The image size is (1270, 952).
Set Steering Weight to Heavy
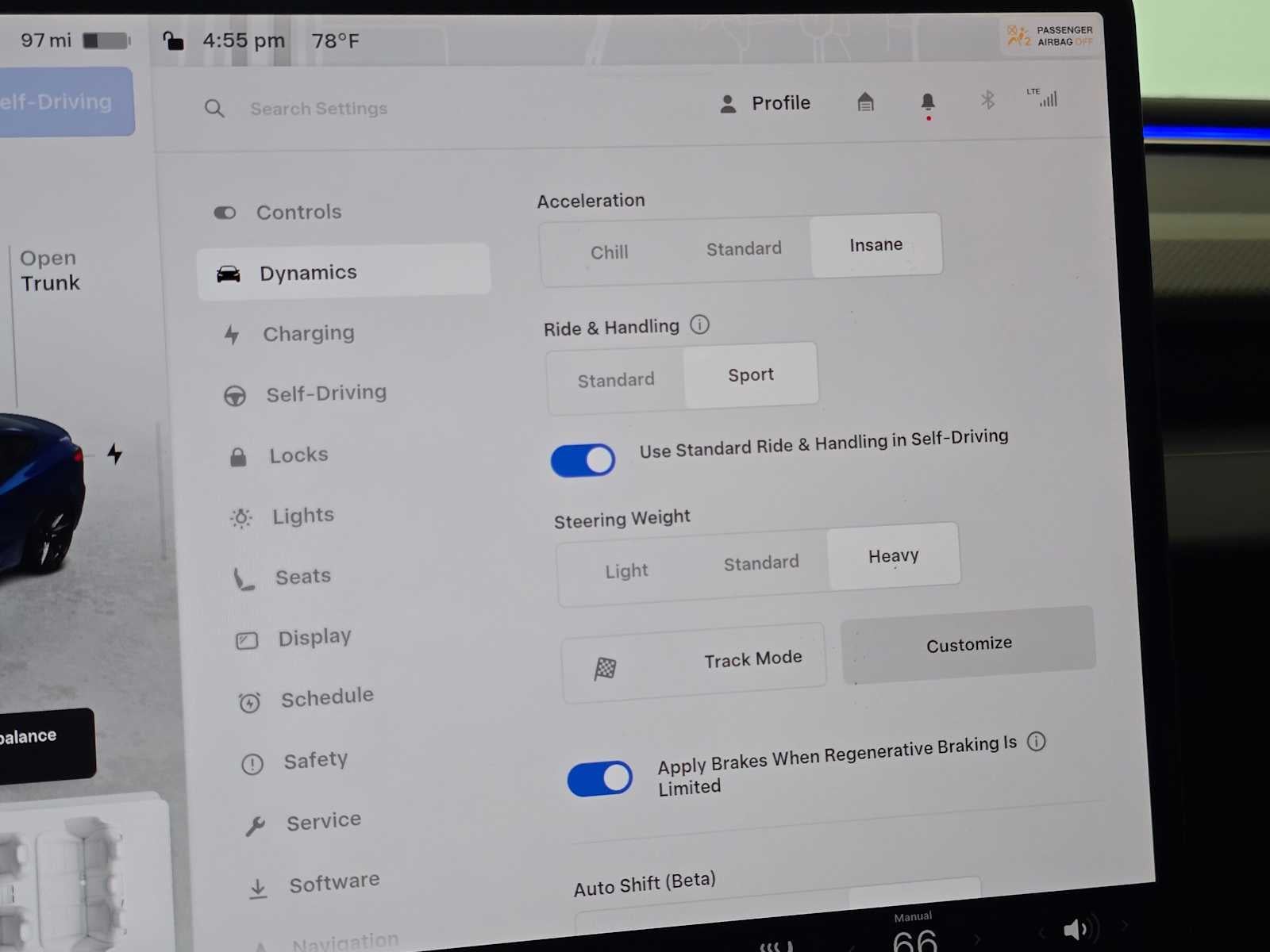point(893,556)
